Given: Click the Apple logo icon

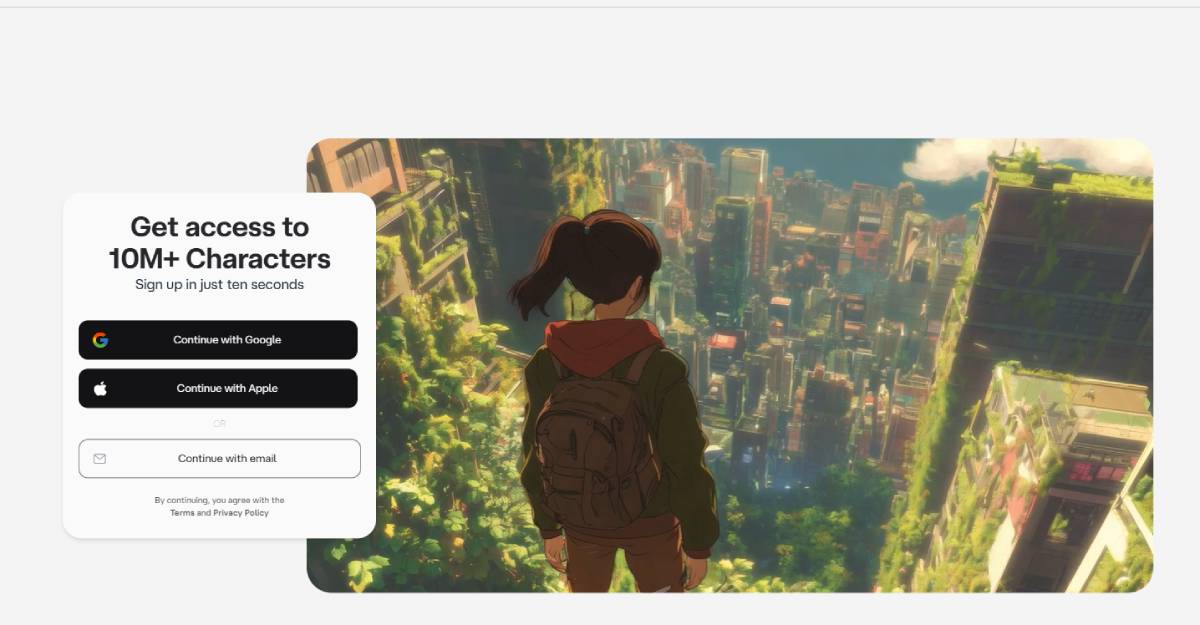Looking at the screenshot, I should (x=100, y=389).
